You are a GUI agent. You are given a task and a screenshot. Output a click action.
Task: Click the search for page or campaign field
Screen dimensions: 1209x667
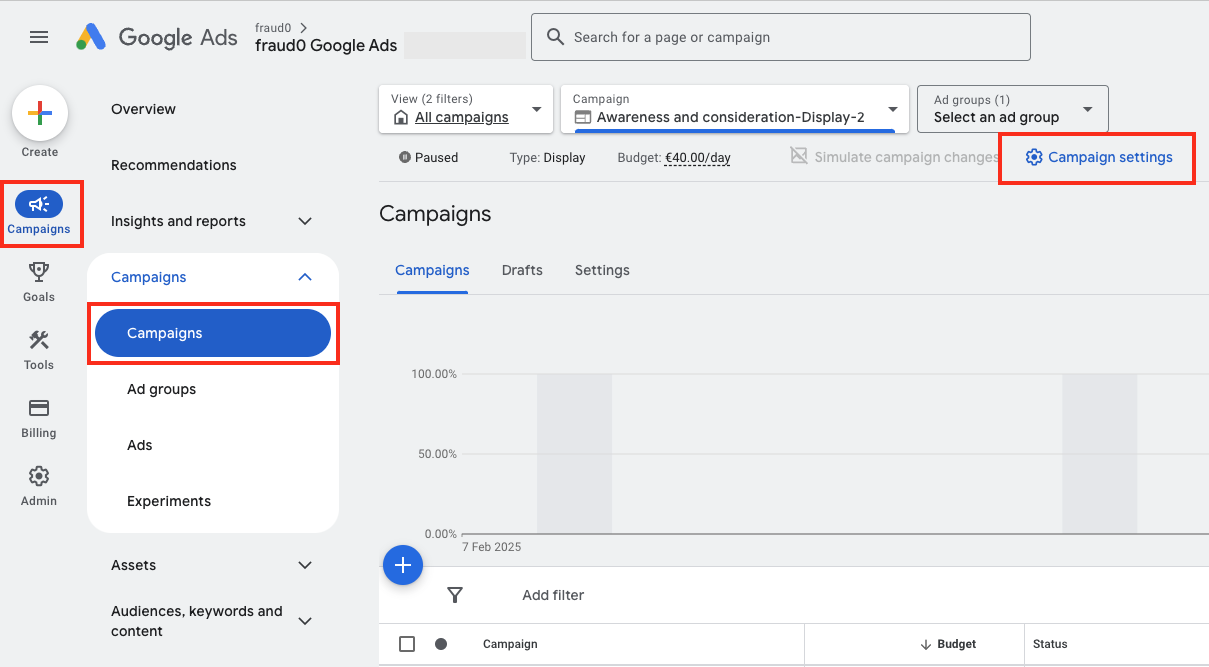780,37
